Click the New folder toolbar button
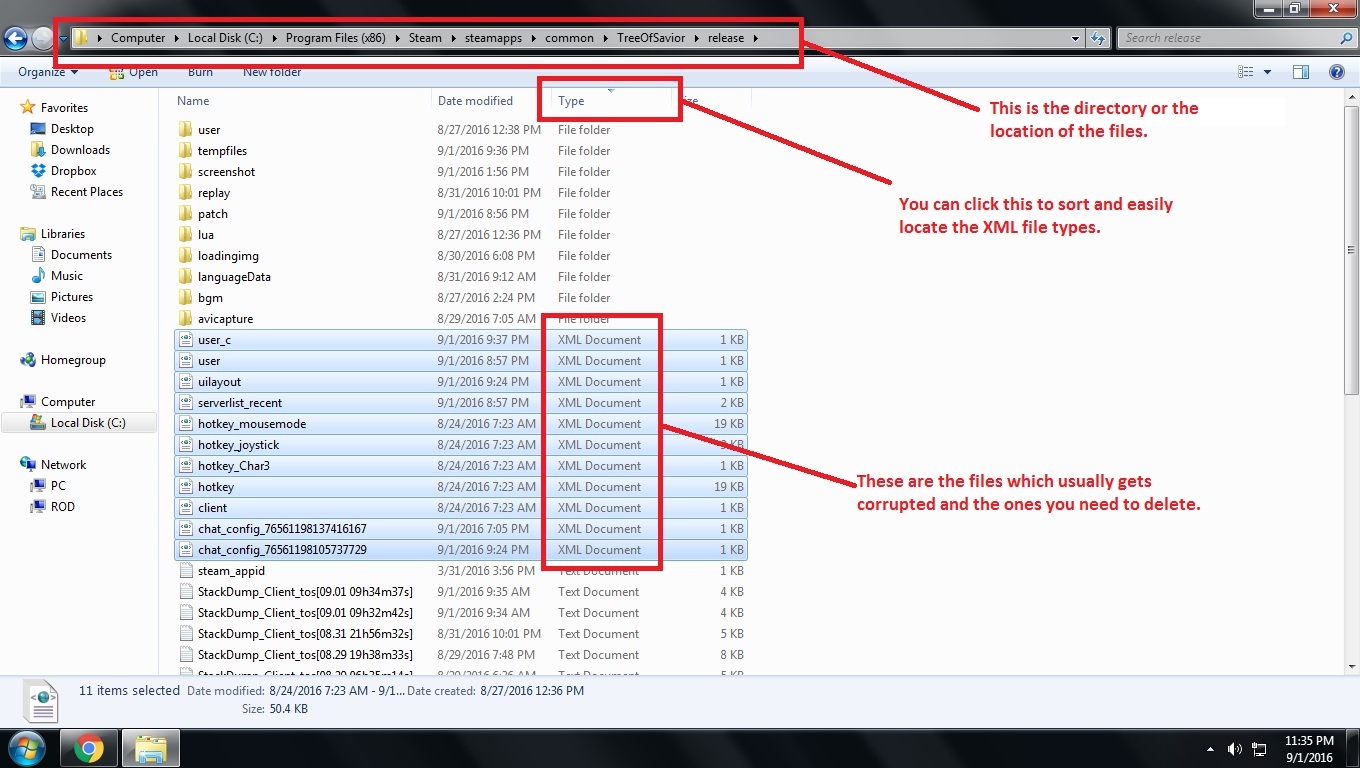 coord(272,72)
